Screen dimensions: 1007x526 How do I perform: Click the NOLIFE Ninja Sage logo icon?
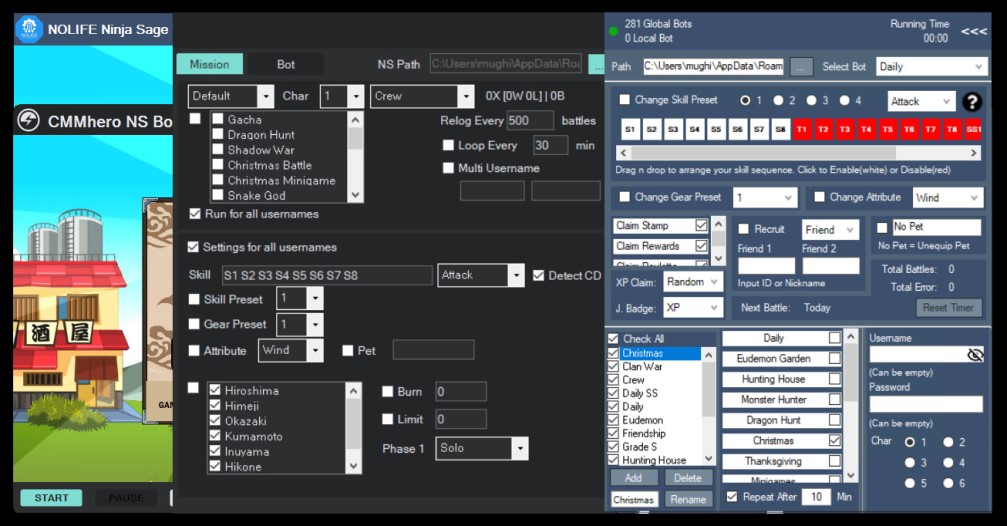(x=29, y=30)
